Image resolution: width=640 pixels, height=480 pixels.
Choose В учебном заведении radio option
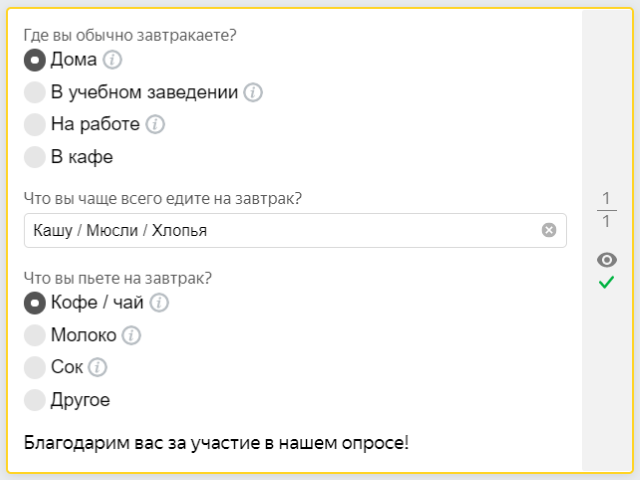point(35,92)
